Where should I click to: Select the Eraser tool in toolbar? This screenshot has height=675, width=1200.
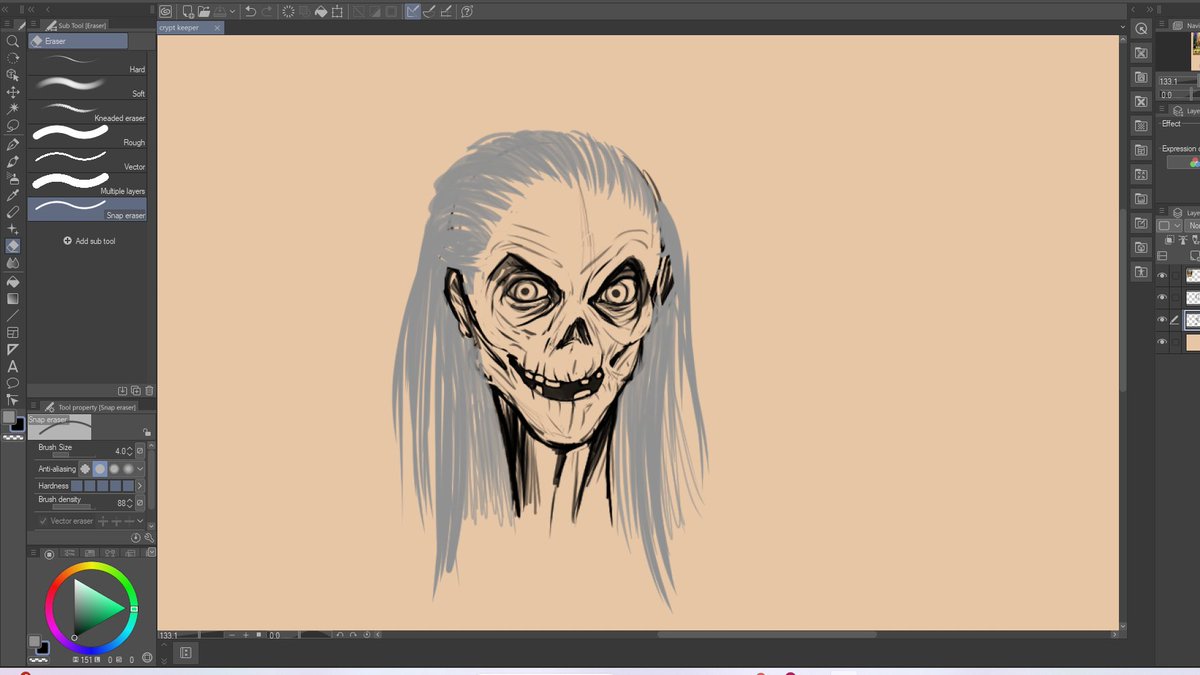coord(13,246)
